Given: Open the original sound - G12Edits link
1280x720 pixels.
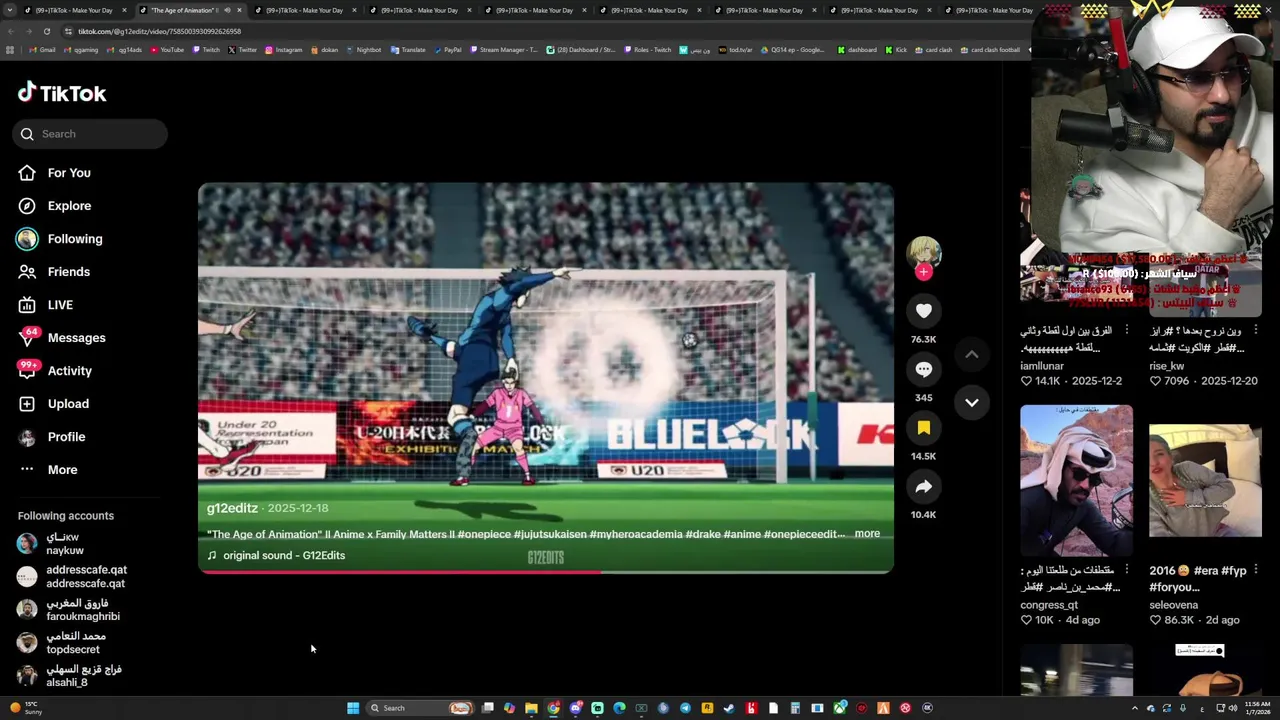Looking at the screenshot, I should pos(284,555).
